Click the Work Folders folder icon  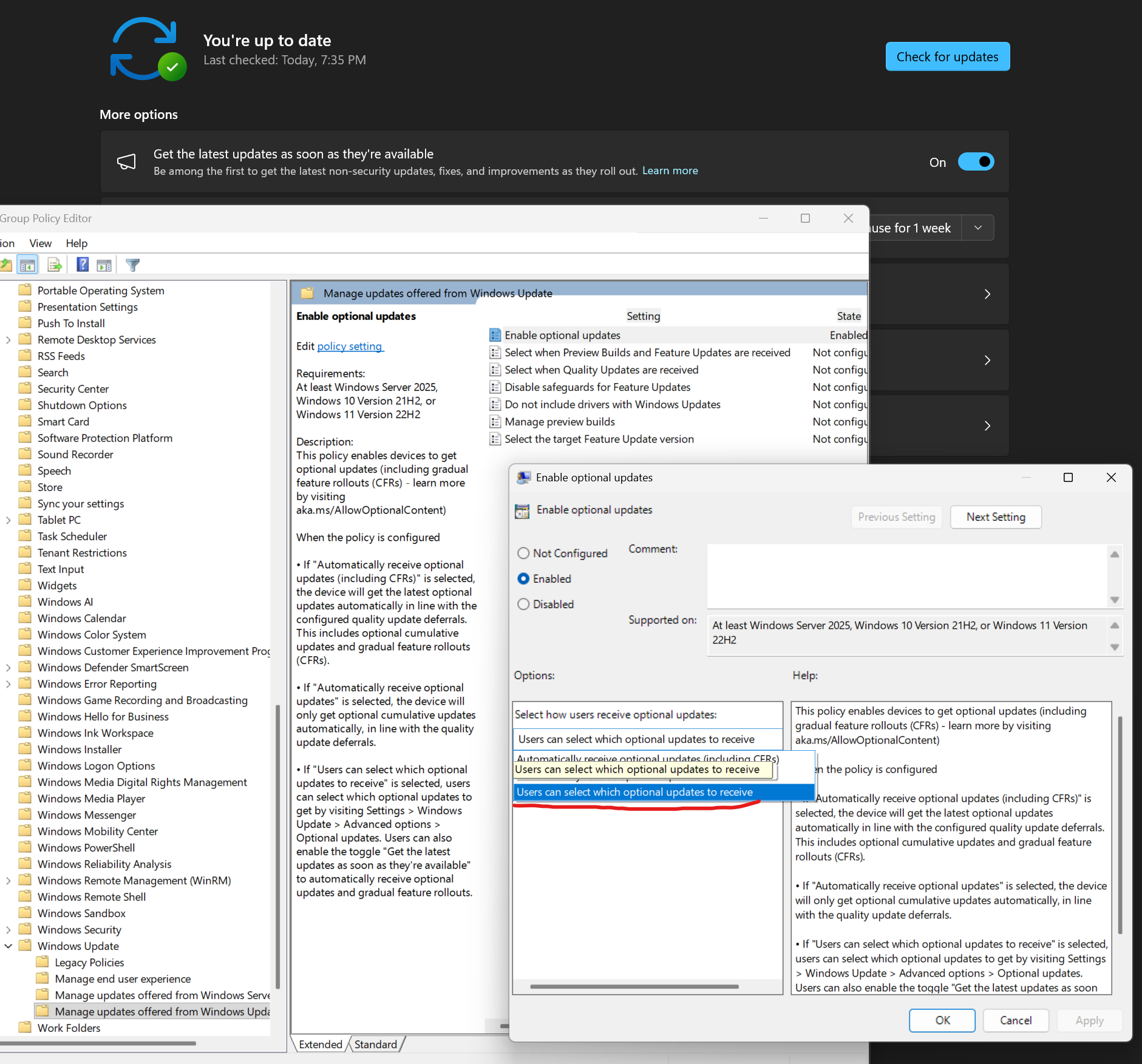pos(25,1027)
